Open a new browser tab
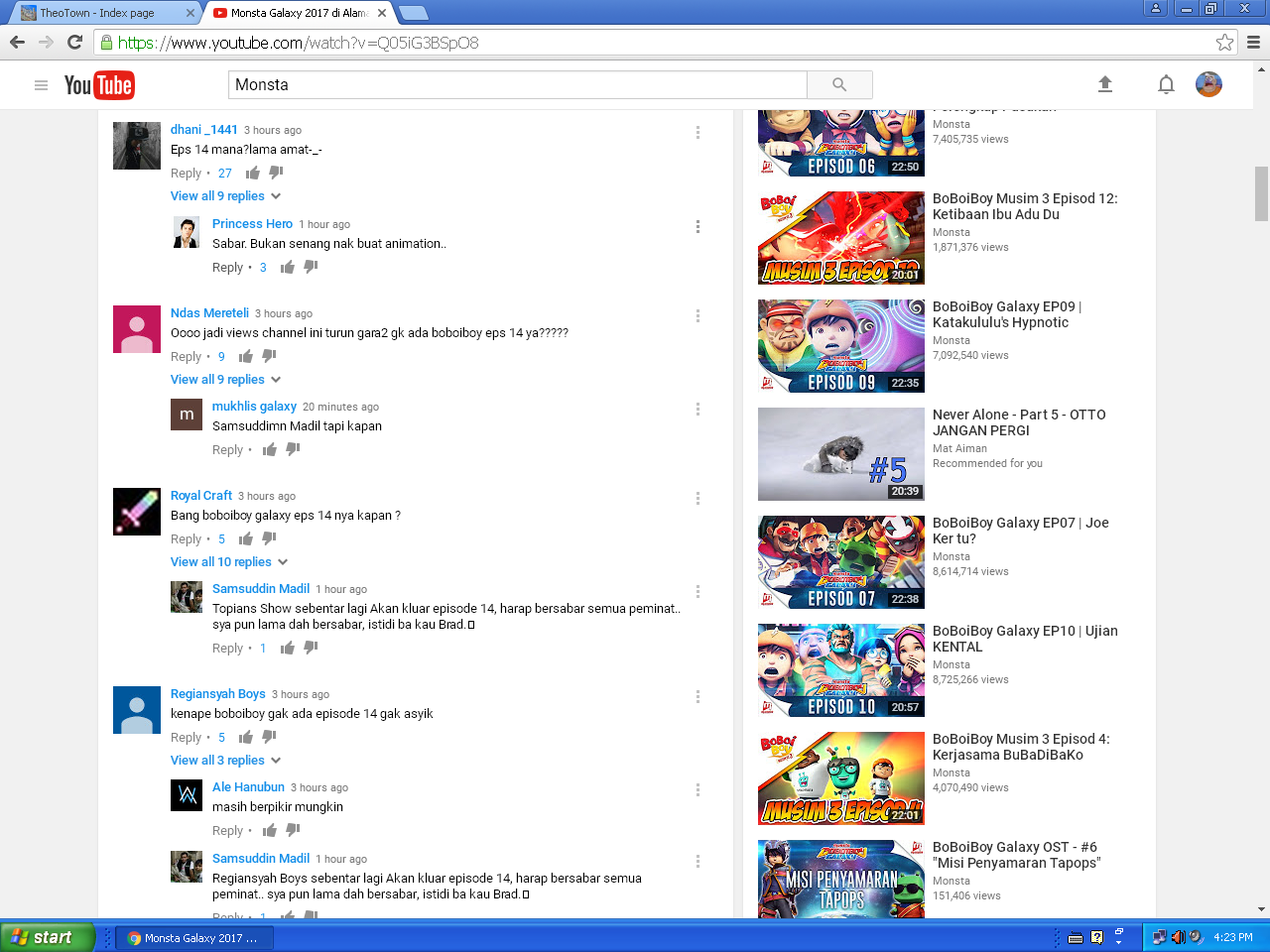Screen dimensions: 1270x952 pyautogui.click(x=413, y=13)
